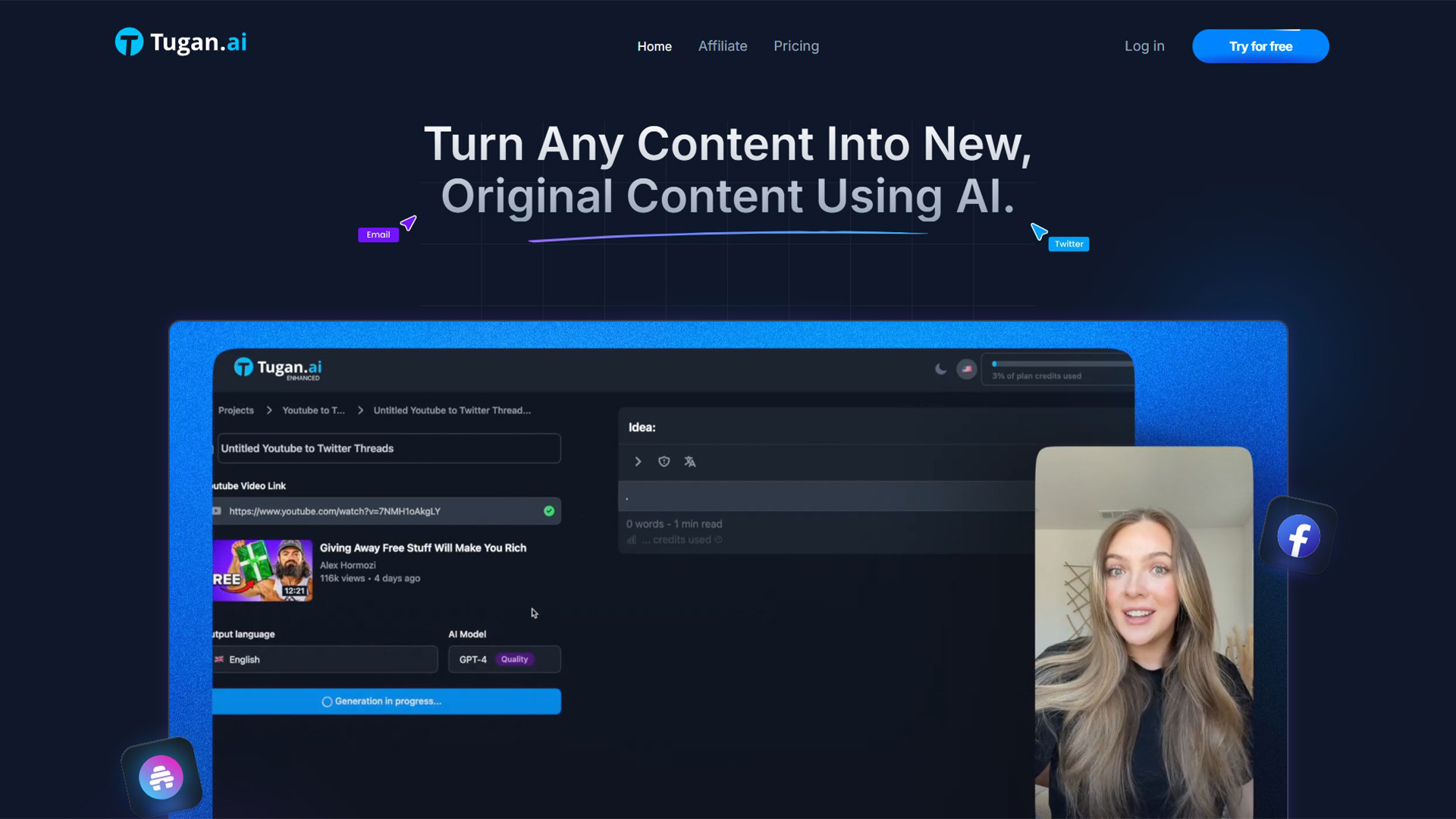Image resolution: width=1456 pixels, height=819 pixels.
Task: Open the English output language dropdown
Action: [x=325, y=660]
